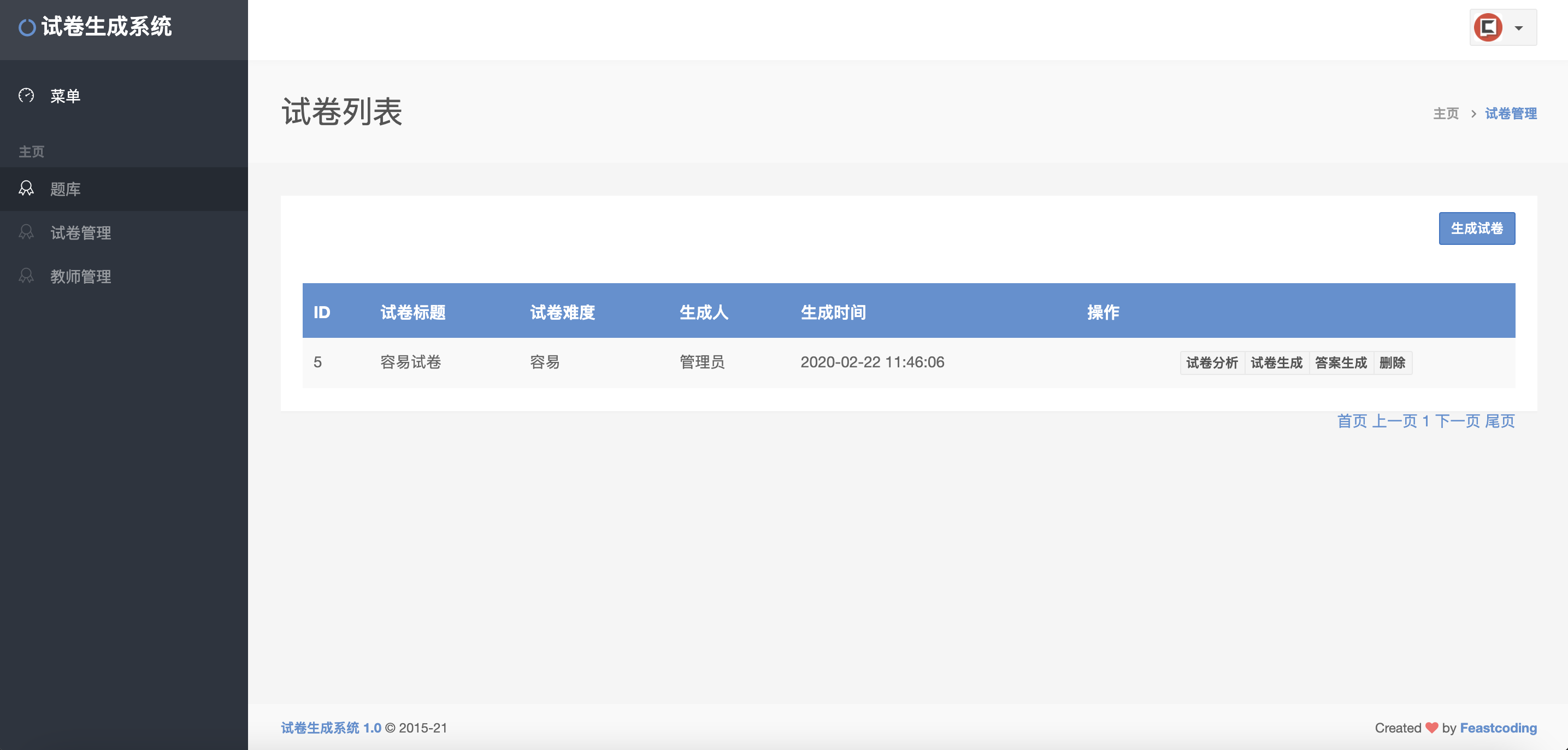Go to 试卷管理 in the sidebar

point(124,233)
